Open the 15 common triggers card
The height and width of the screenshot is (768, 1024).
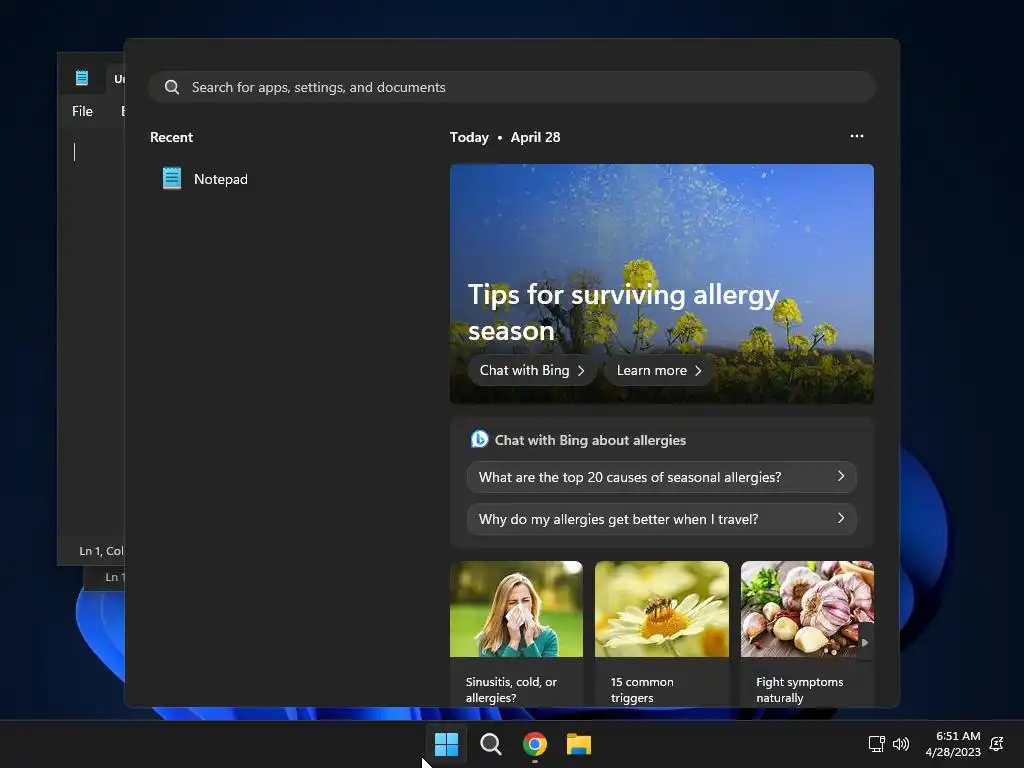tap(662, 633)
